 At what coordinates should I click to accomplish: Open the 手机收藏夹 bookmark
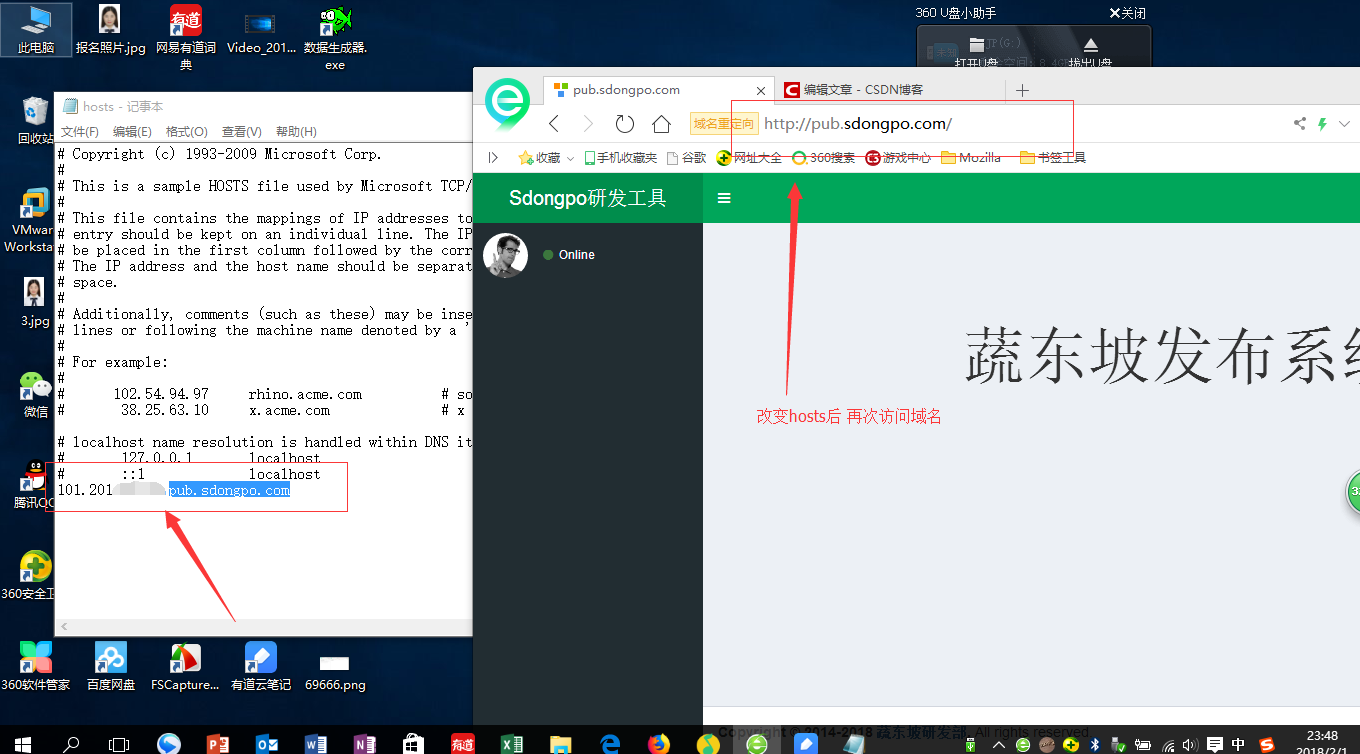[621, 157]
